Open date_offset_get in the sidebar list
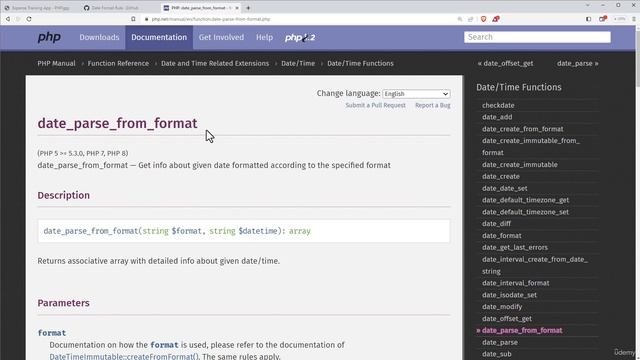Image resolution: width=640 pixels, height=360 pixels. [x=507, y=318]
